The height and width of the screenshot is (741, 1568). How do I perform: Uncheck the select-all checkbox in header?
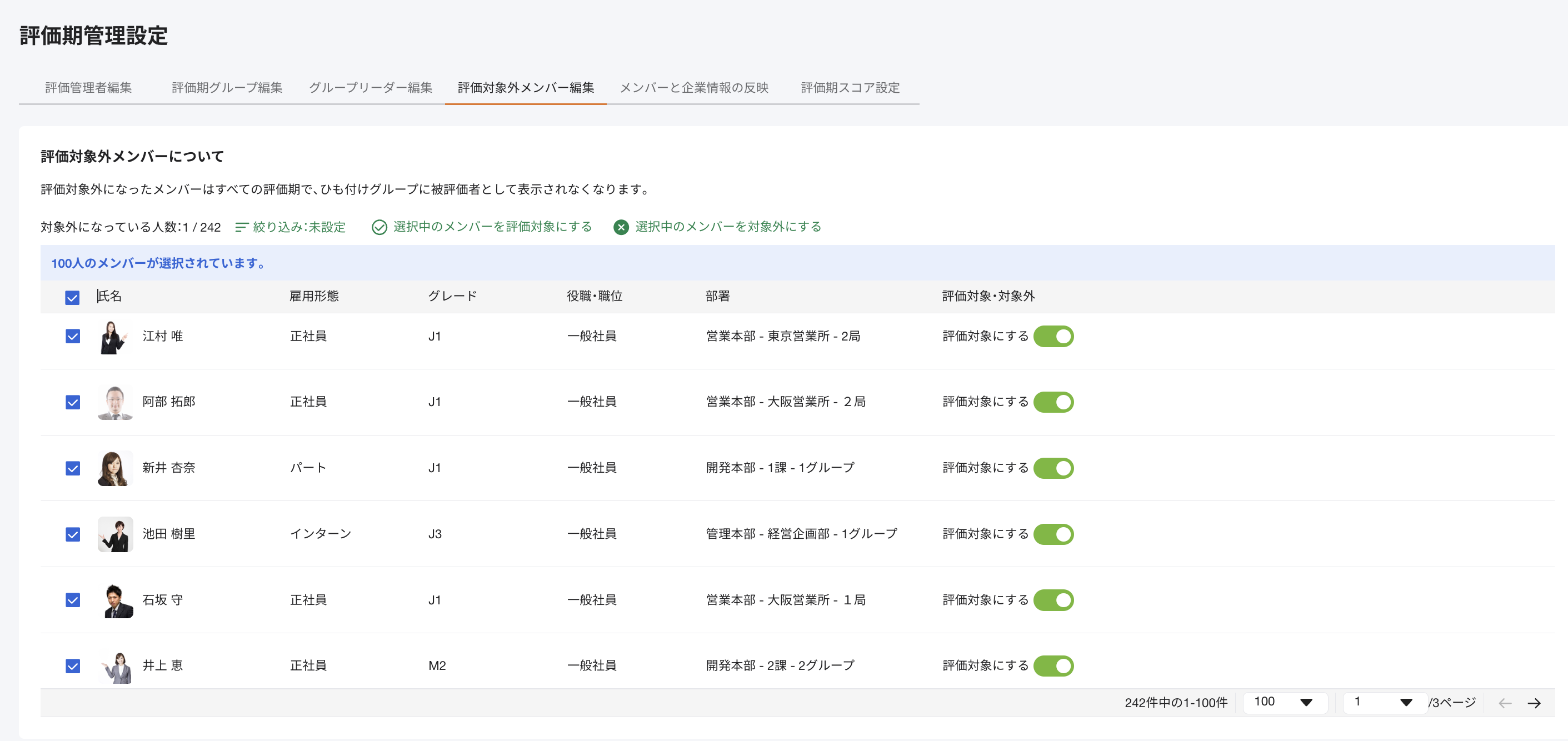(x=72, y=298)
